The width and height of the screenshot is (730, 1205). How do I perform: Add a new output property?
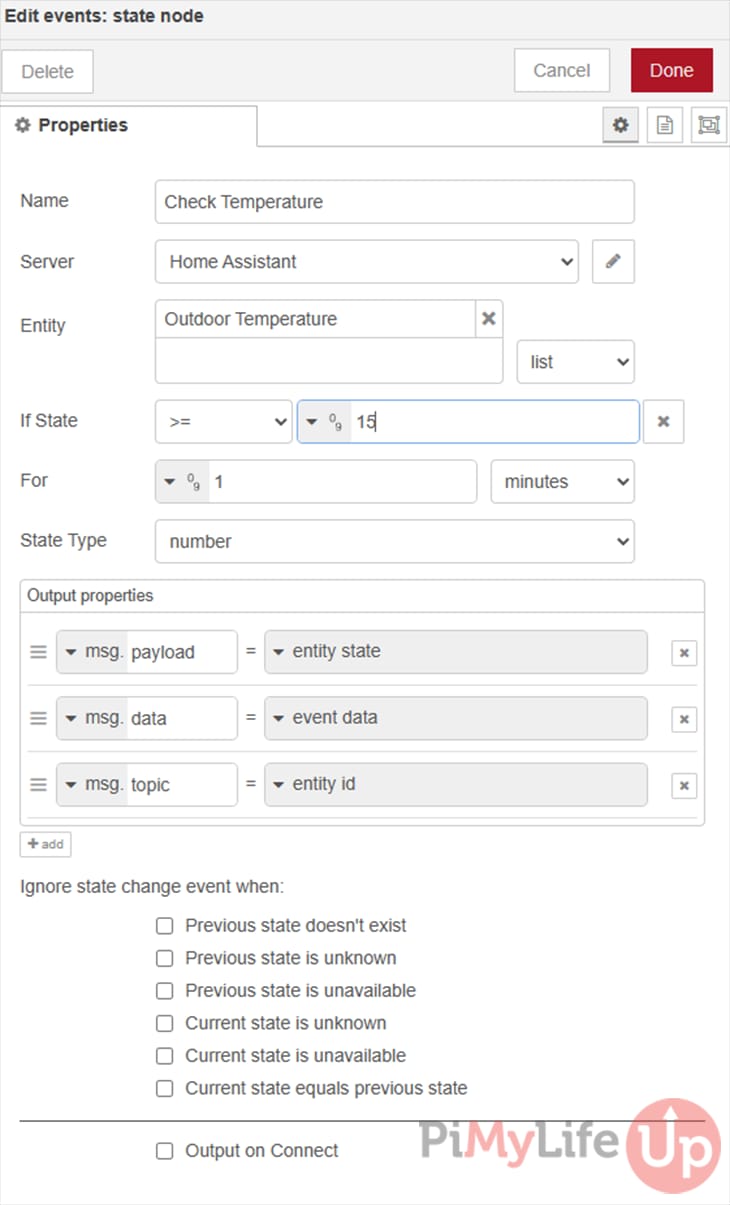[x=45, y=844]
